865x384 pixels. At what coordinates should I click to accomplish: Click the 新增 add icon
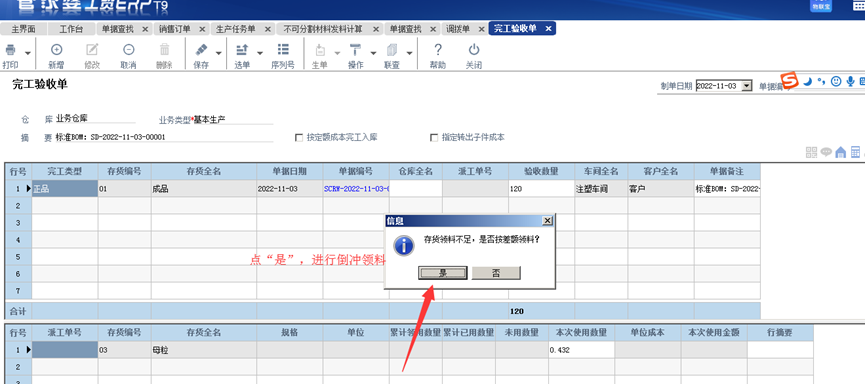click(x=56, y=50)
